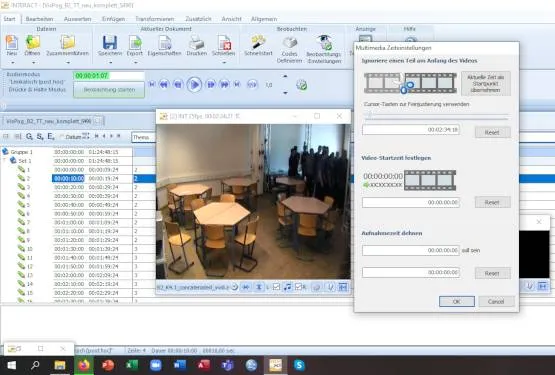Reset the ignored video start offset
555x375 pixels.
click(492, 132)
